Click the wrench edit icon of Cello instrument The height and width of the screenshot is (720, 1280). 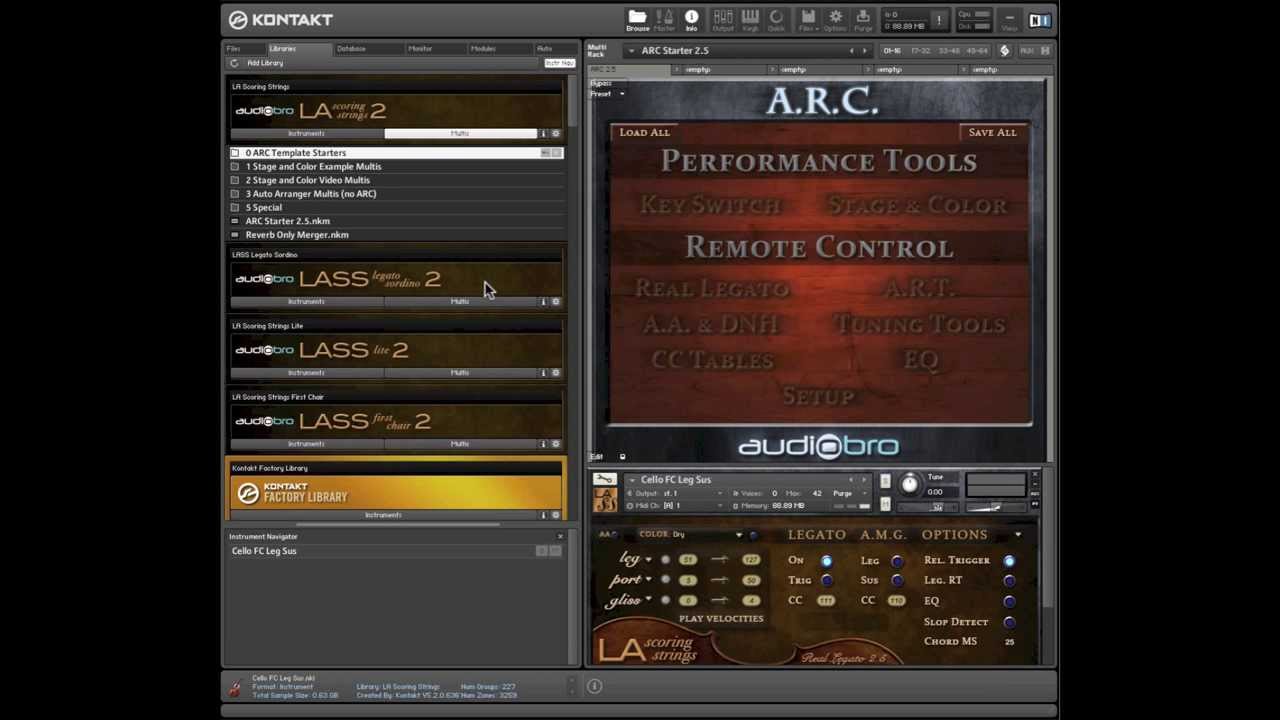pos(604,479)
